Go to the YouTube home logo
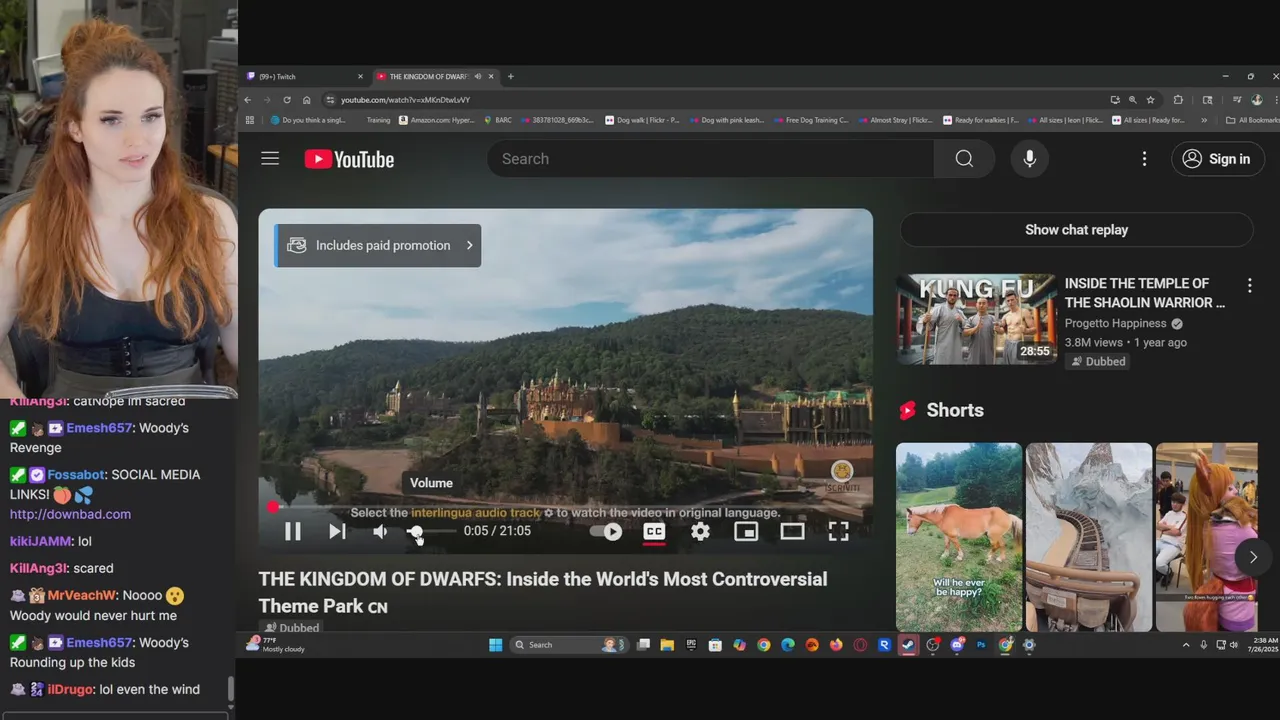 tap(349, 159)
